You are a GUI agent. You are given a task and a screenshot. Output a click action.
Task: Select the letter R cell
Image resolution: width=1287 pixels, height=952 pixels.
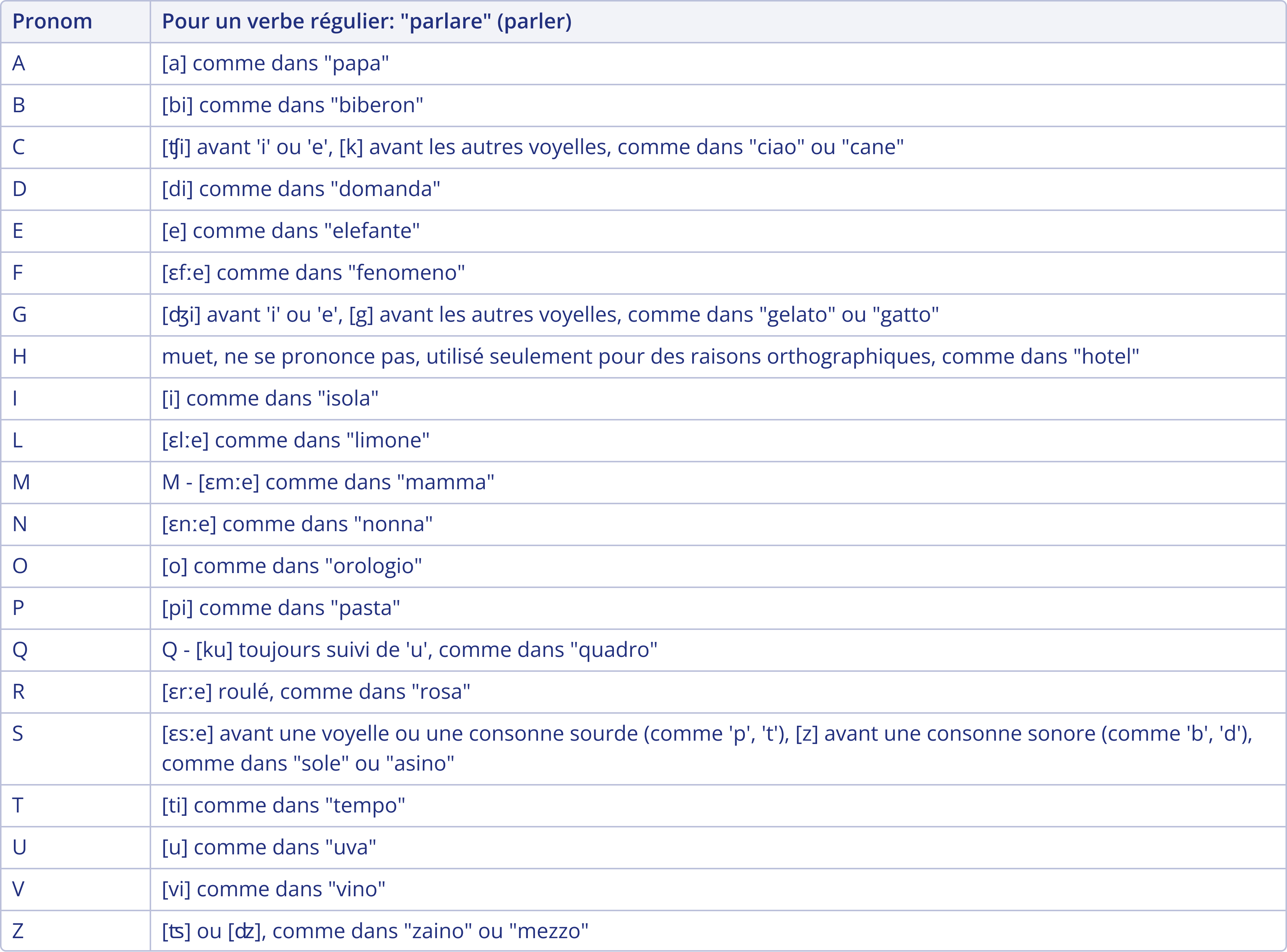click(x=19, y=692)
